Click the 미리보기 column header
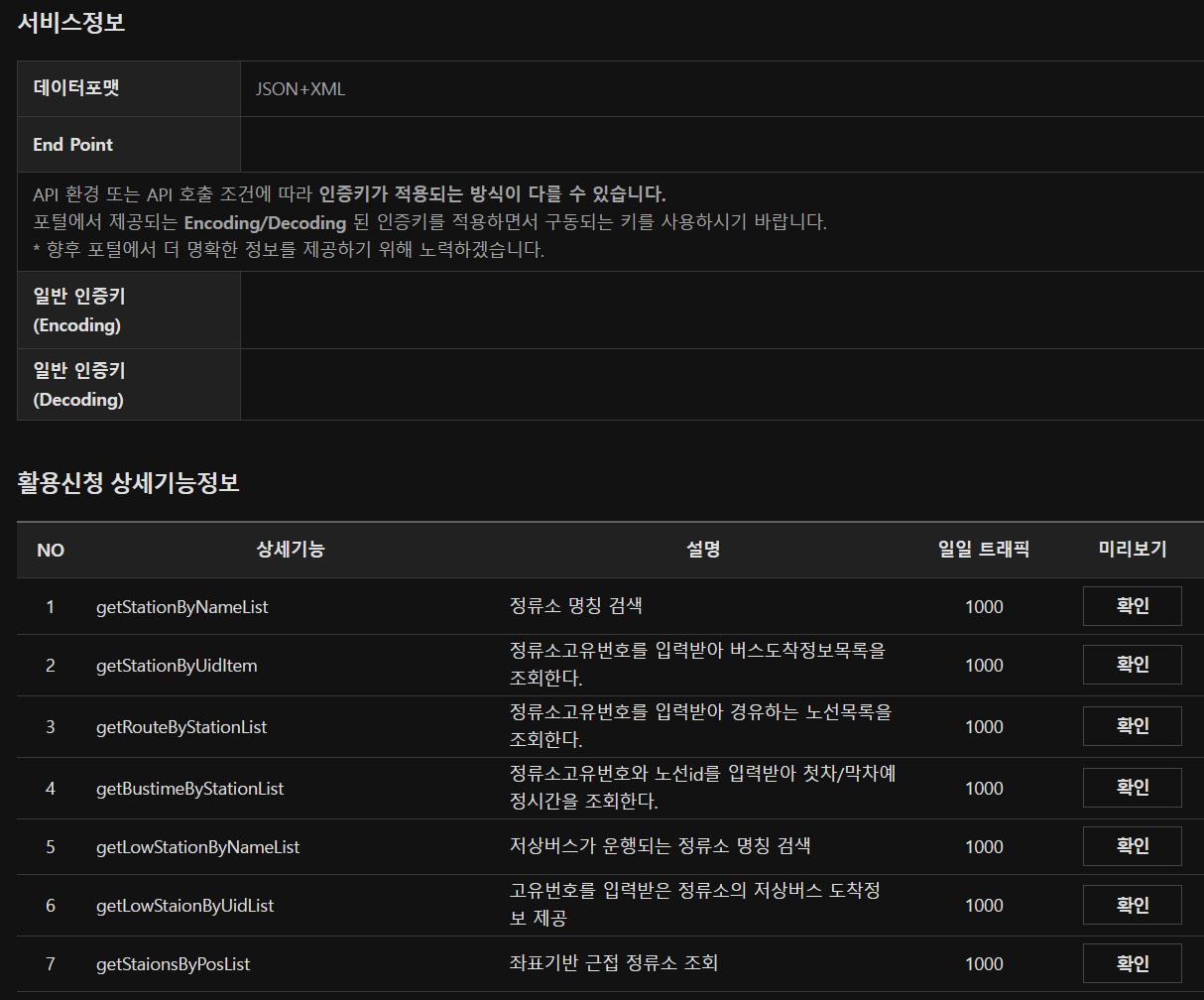 tap(1132, 550)
